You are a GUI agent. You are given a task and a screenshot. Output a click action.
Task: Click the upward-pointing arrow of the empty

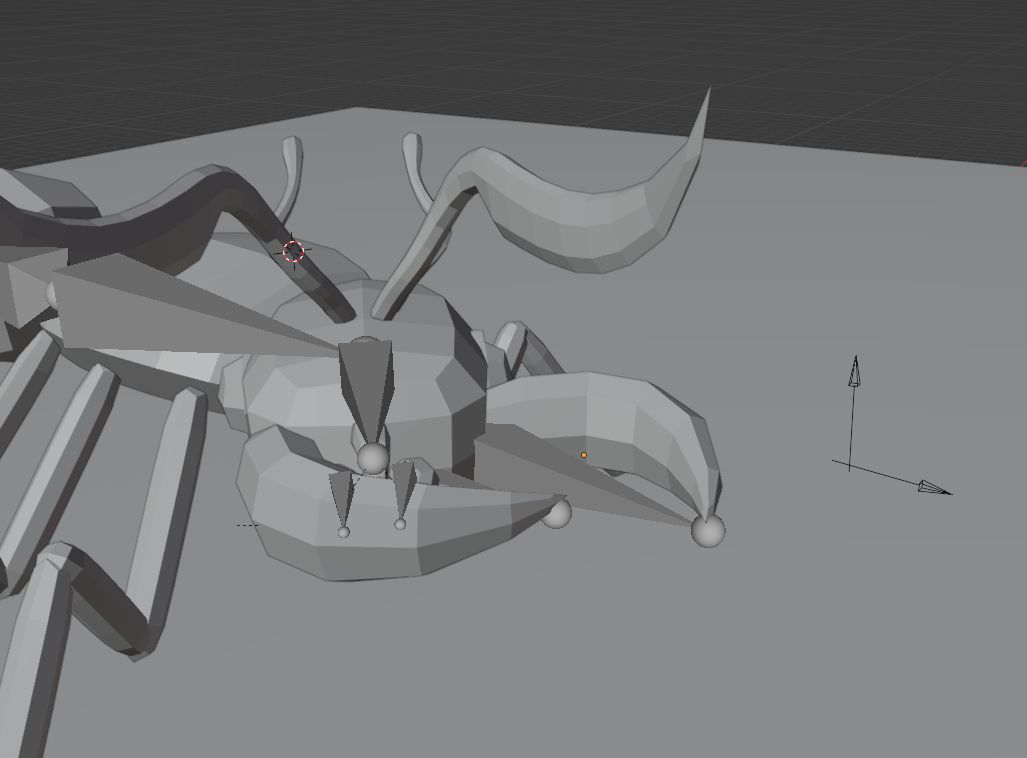point(854,371)
